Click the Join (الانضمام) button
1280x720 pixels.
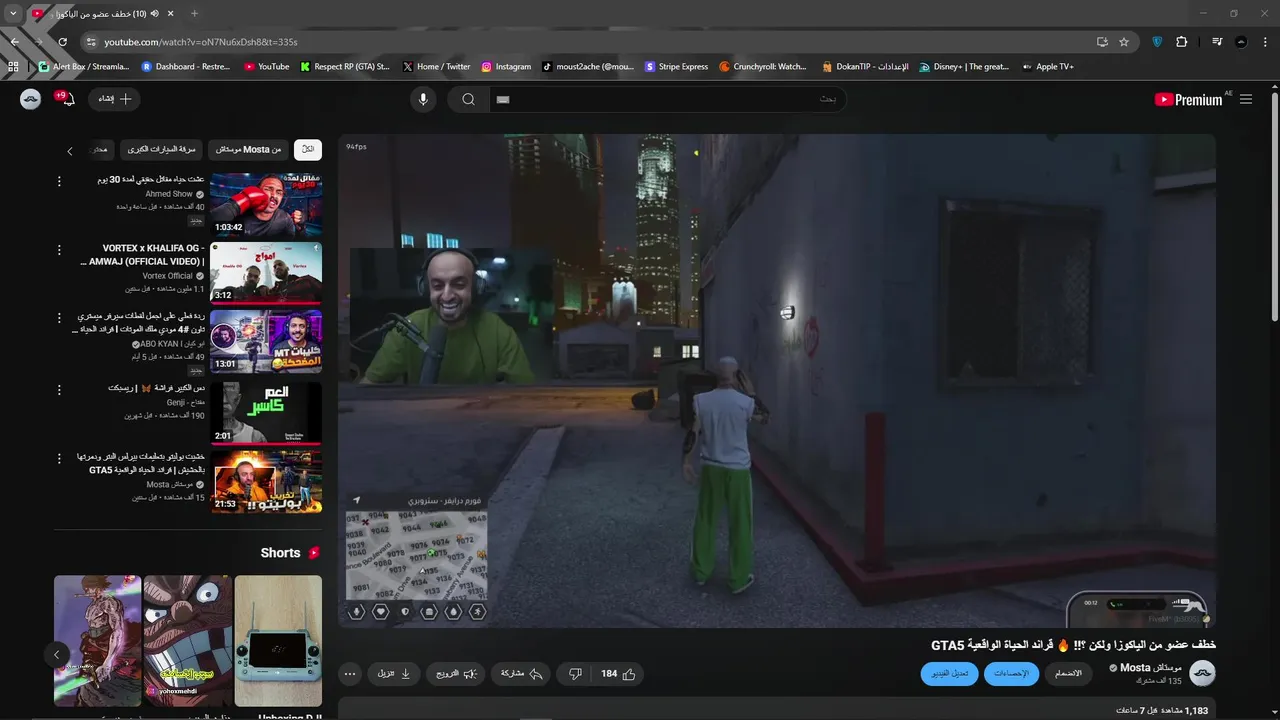pos(1069,674)
